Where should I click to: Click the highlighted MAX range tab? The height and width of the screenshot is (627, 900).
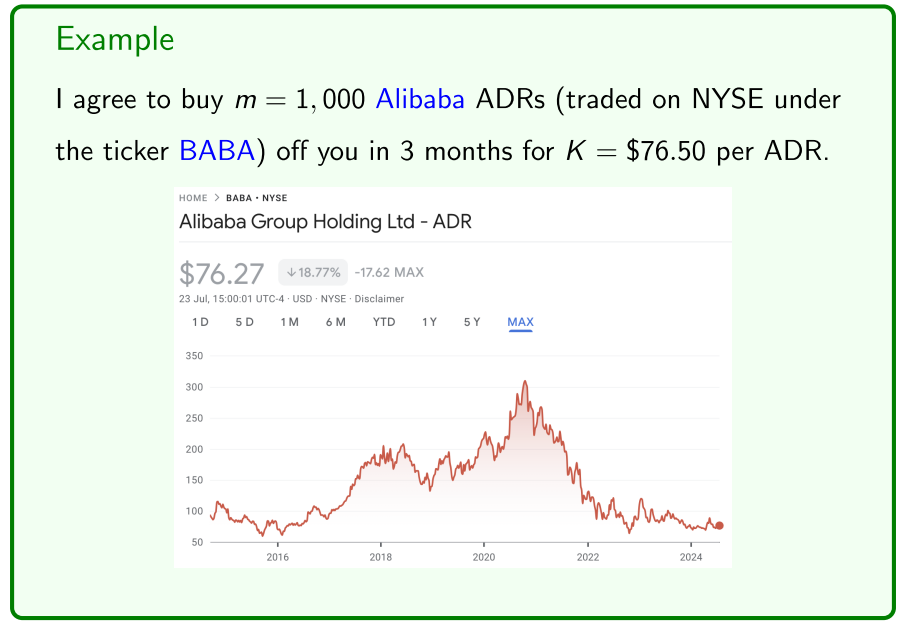tap(520, 322)
